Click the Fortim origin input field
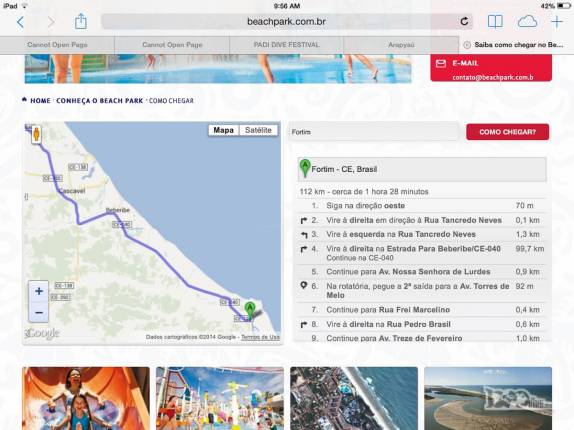574x430 pixels. (374, 132)
